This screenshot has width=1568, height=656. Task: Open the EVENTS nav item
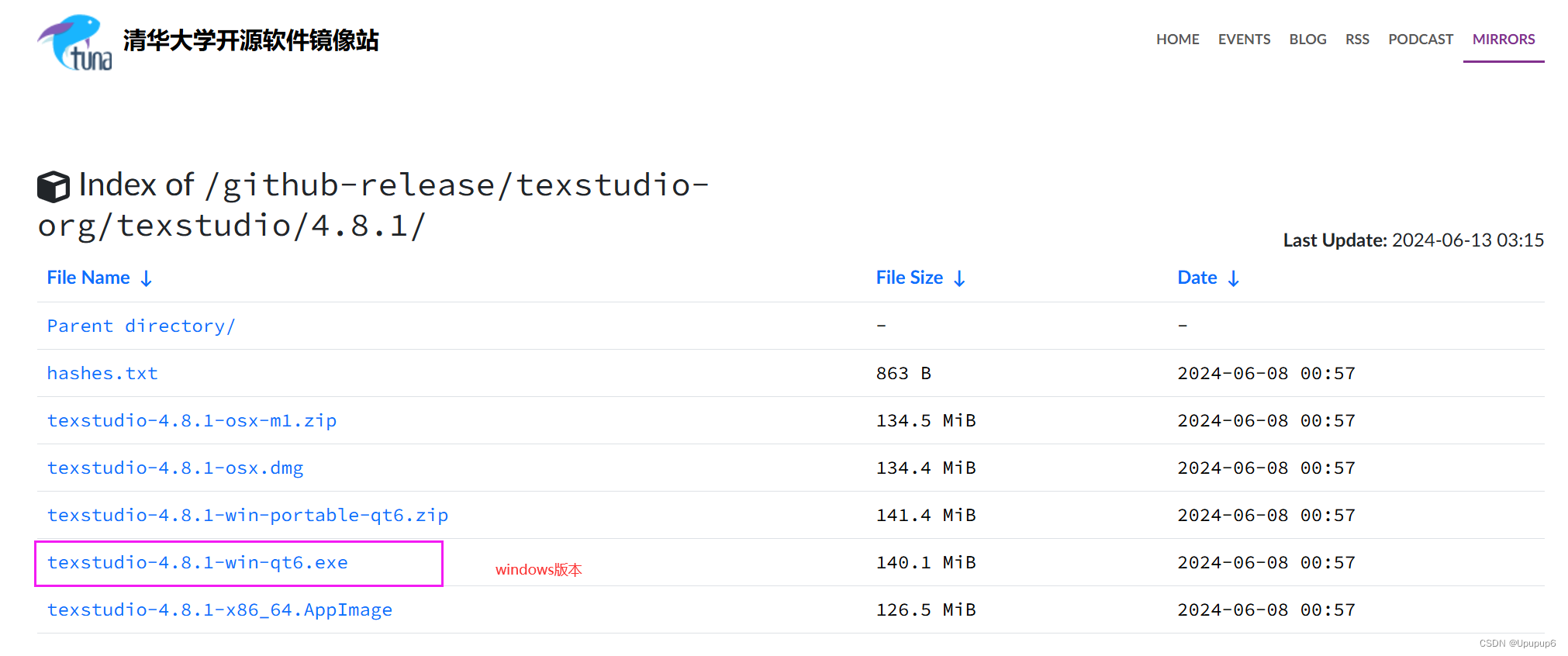(1244, 39)
